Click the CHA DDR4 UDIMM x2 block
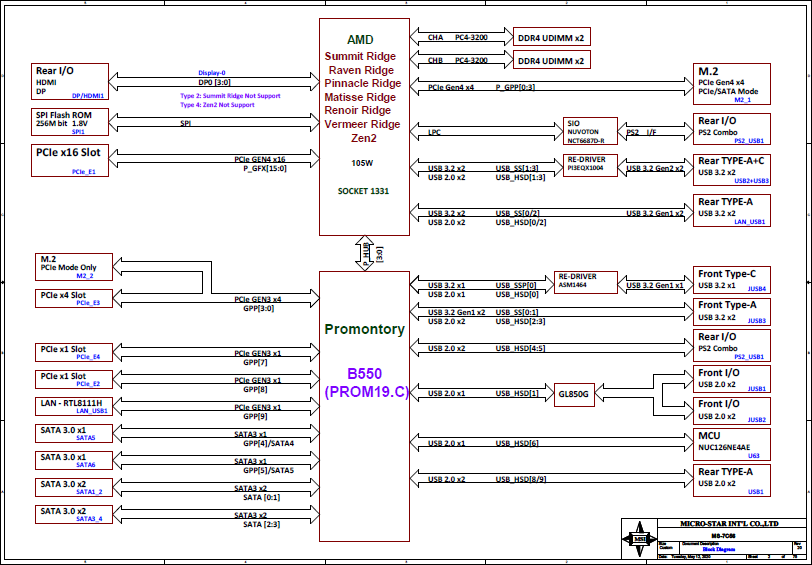This screenshot has height=565, width=812. [552, 37]
